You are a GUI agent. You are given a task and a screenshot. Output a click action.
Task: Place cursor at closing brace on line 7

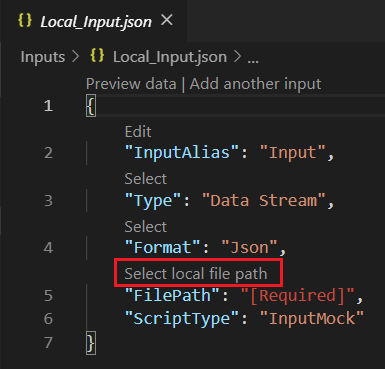click(x=91, y=343)
